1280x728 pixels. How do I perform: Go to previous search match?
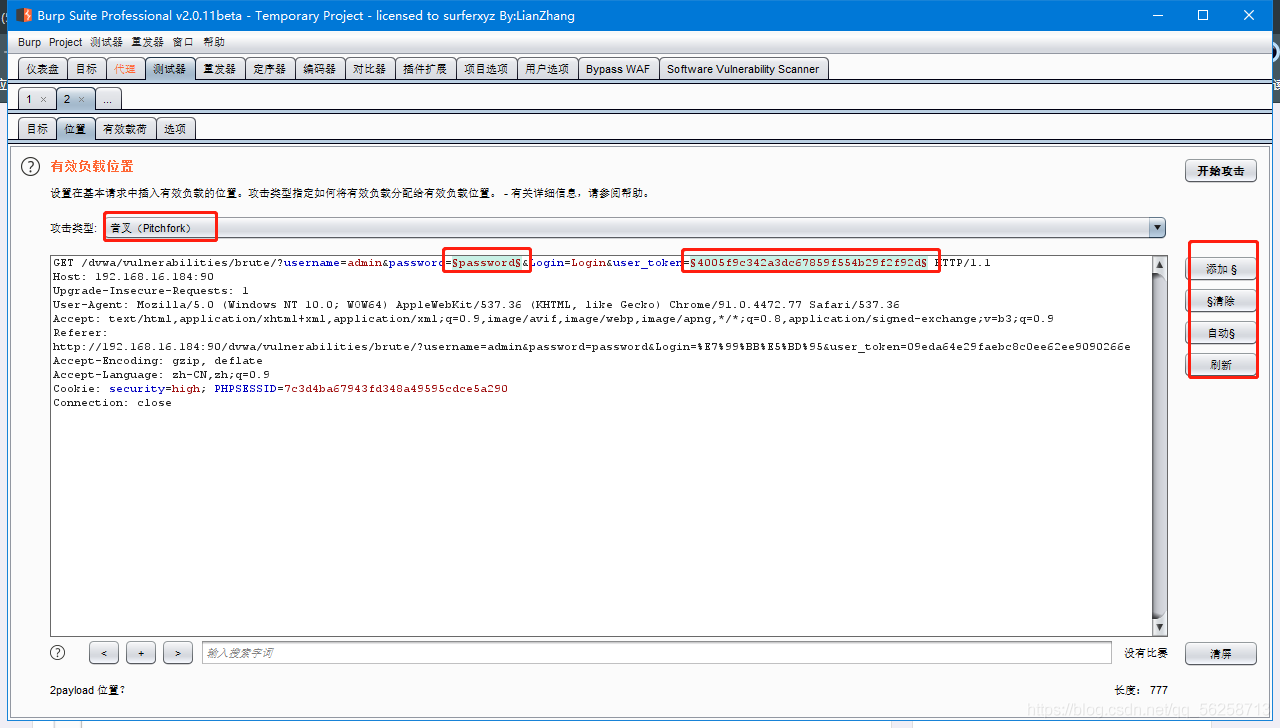click(104, 653)
